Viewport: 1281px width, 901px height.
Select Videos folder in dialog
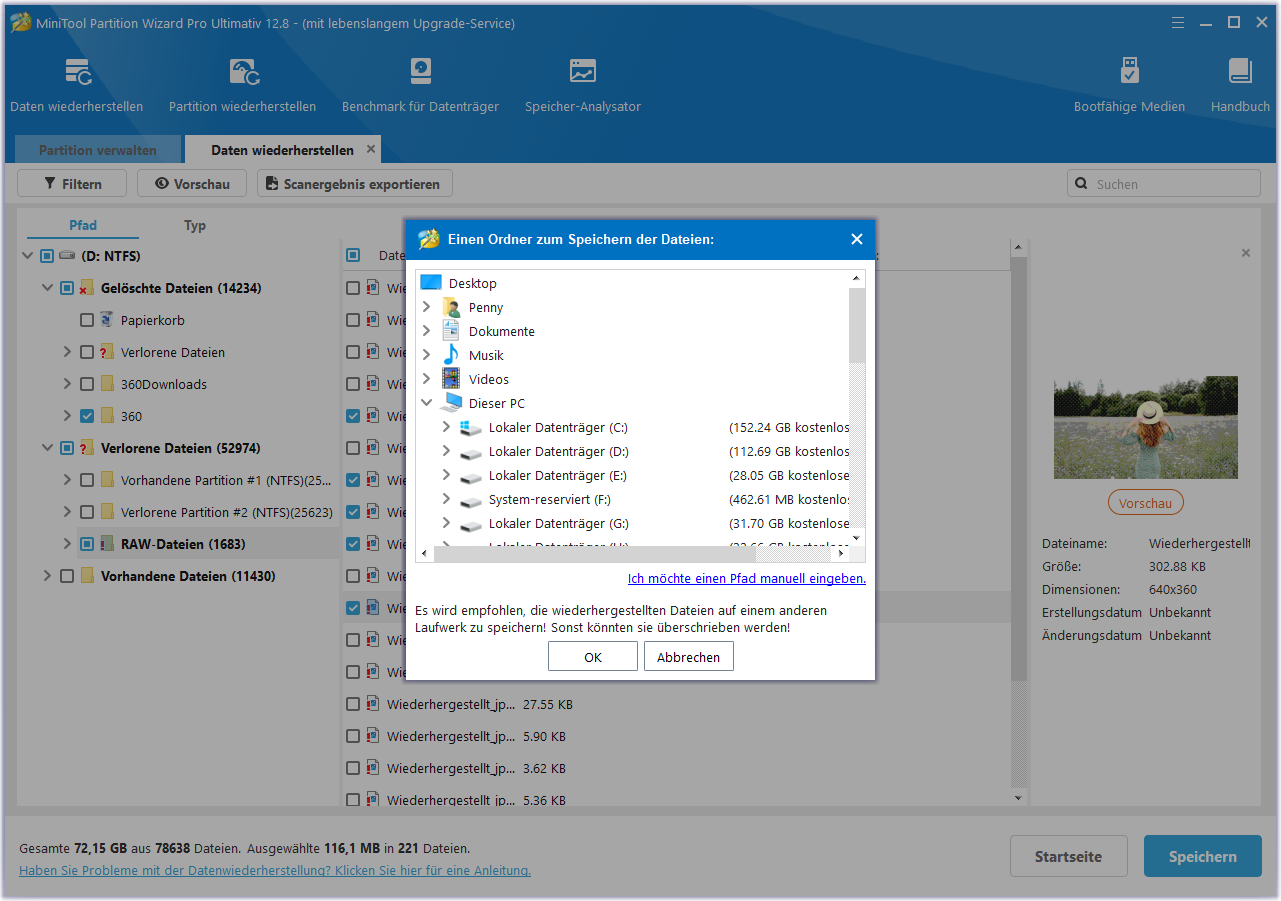[488, 379]
